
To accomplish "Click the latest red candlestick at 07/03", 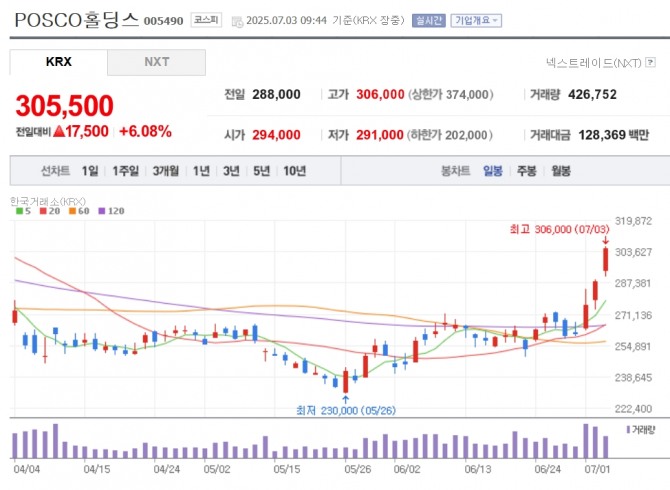I will point(605,260).
